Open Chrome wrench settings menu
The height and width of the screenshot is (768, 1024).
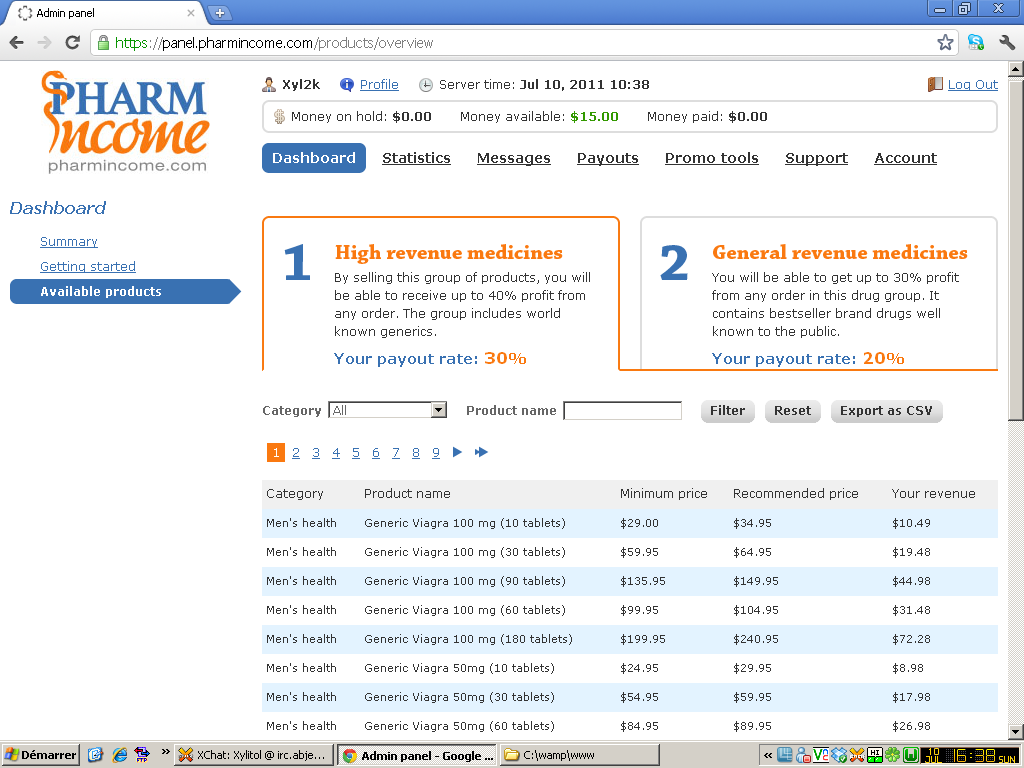(1007, 43)
